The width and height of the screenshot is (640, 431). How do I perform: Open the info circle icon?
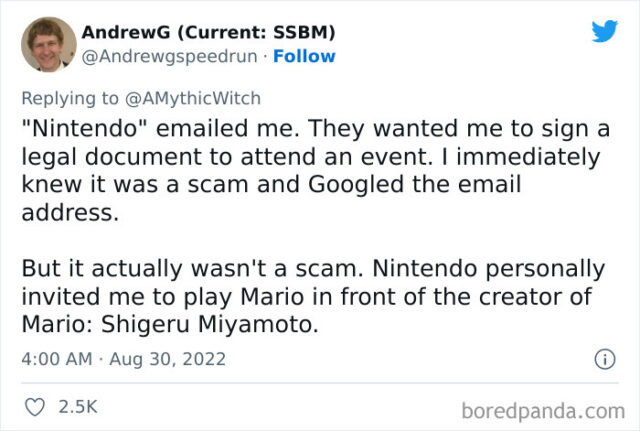point(604,358)
